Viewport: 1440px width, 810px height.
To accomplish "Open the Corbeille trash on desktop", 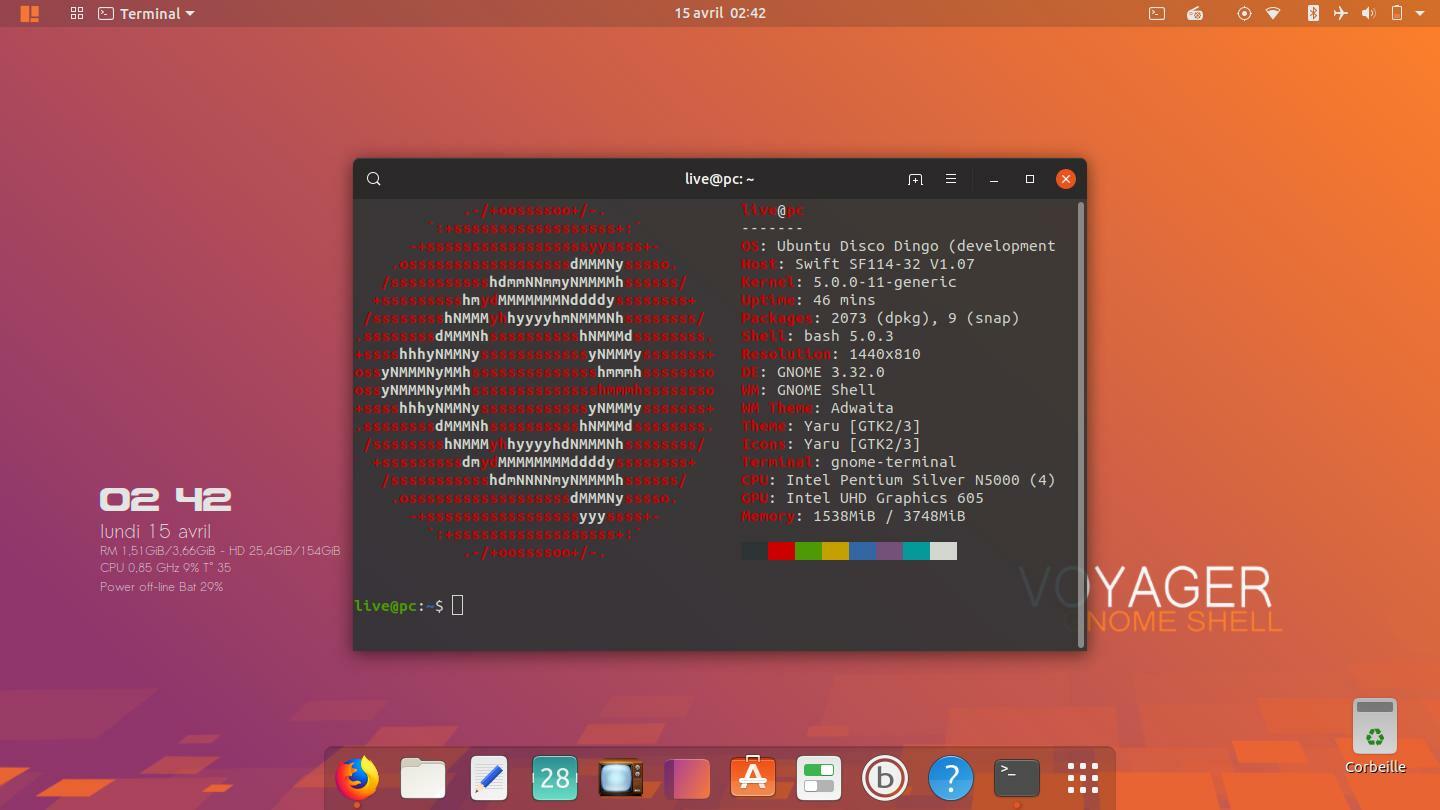I will click(1375, 737).
